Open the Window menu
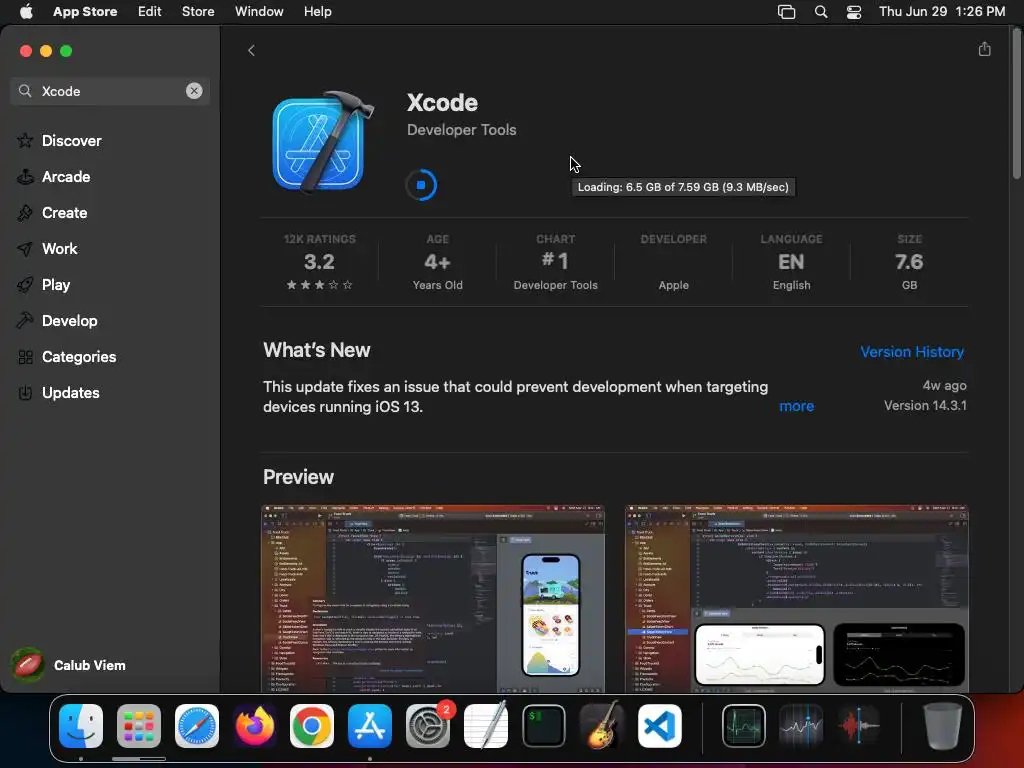The height and width of the screenshot is (768, 1024). click(259, 12)
